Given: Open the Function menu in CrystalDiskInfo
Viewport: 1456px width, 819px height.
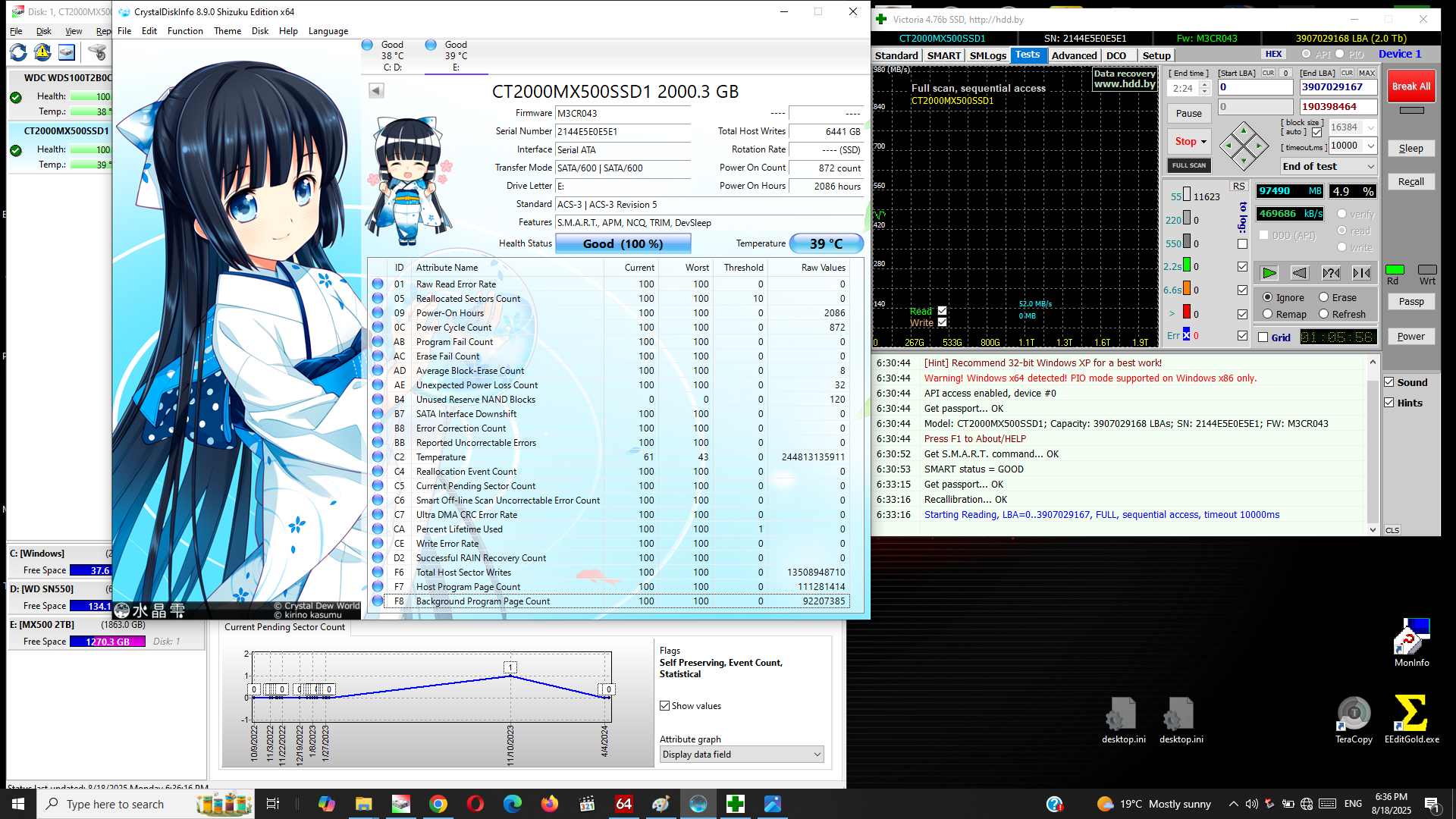Looking at the screenshot, I should pos(185,31).
